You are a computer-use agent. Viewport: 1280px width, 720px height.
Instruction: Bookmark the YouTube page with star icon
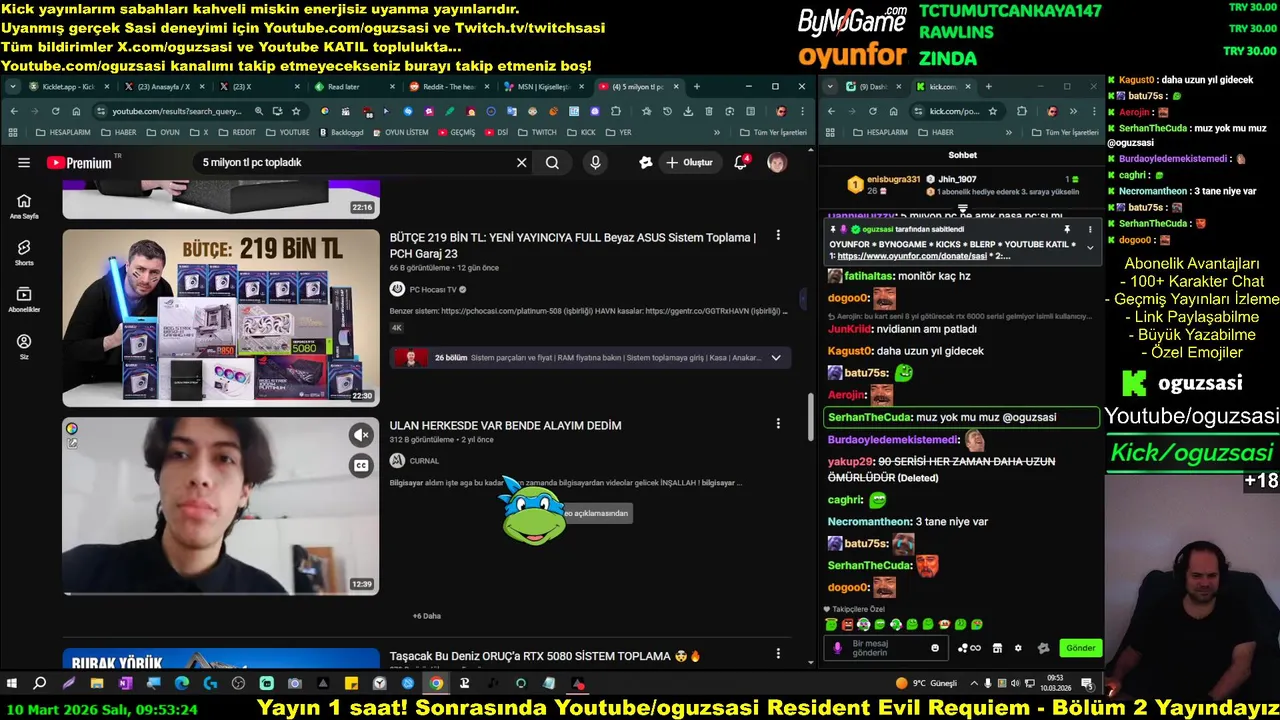tap(296, 111)
